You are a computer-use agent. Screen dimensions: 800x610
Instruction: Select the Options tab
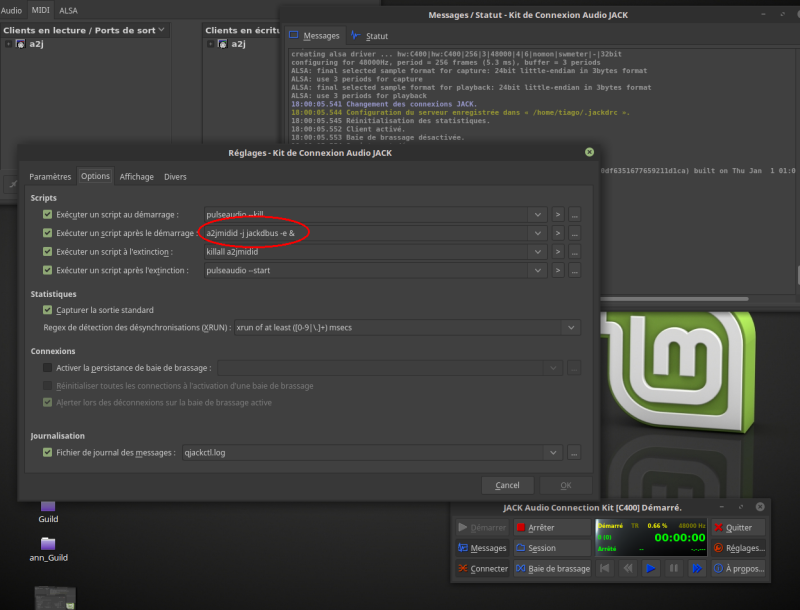[95, 176]
